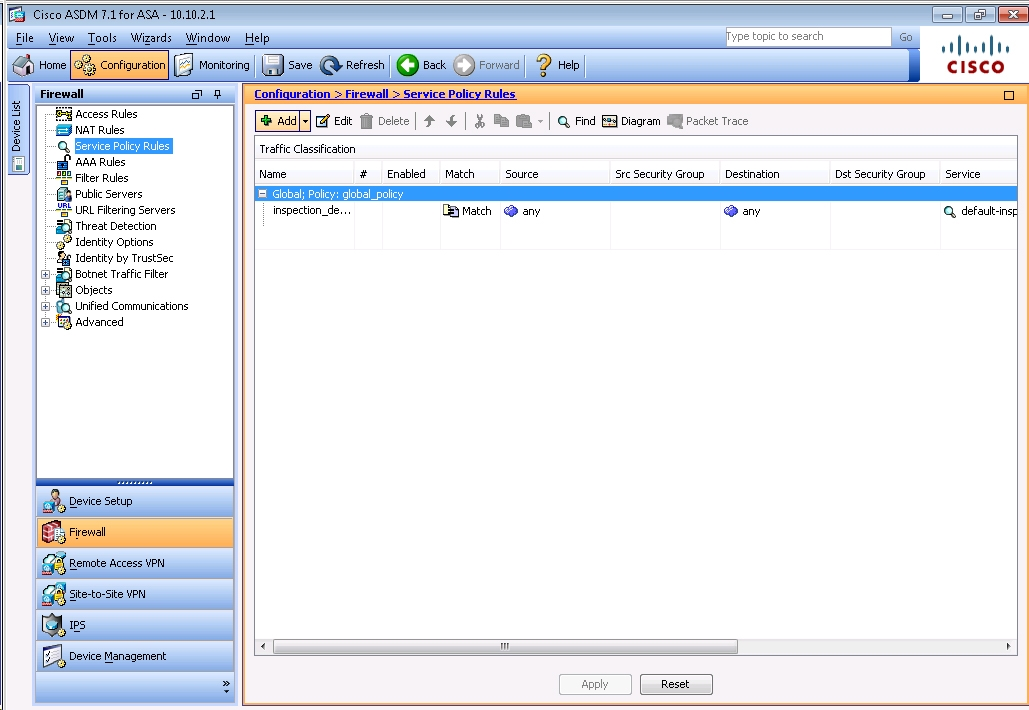The width and height of the screenshot is (1029, 710).
Task: Refresh ASDM with running configuration
Action: pos(353,65)
